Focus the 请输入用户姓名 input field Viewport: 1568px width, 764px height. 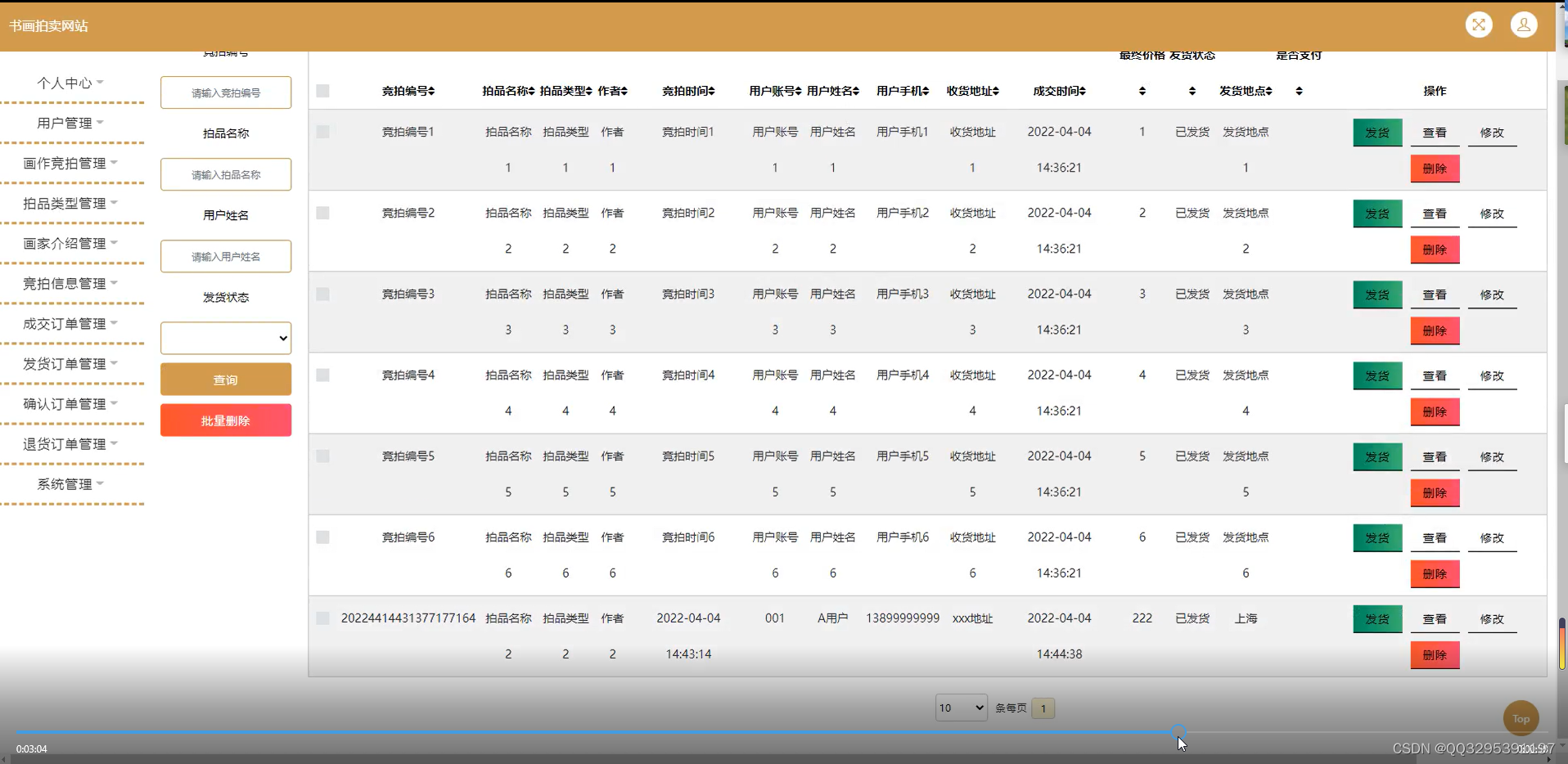[x=226, y=256]
